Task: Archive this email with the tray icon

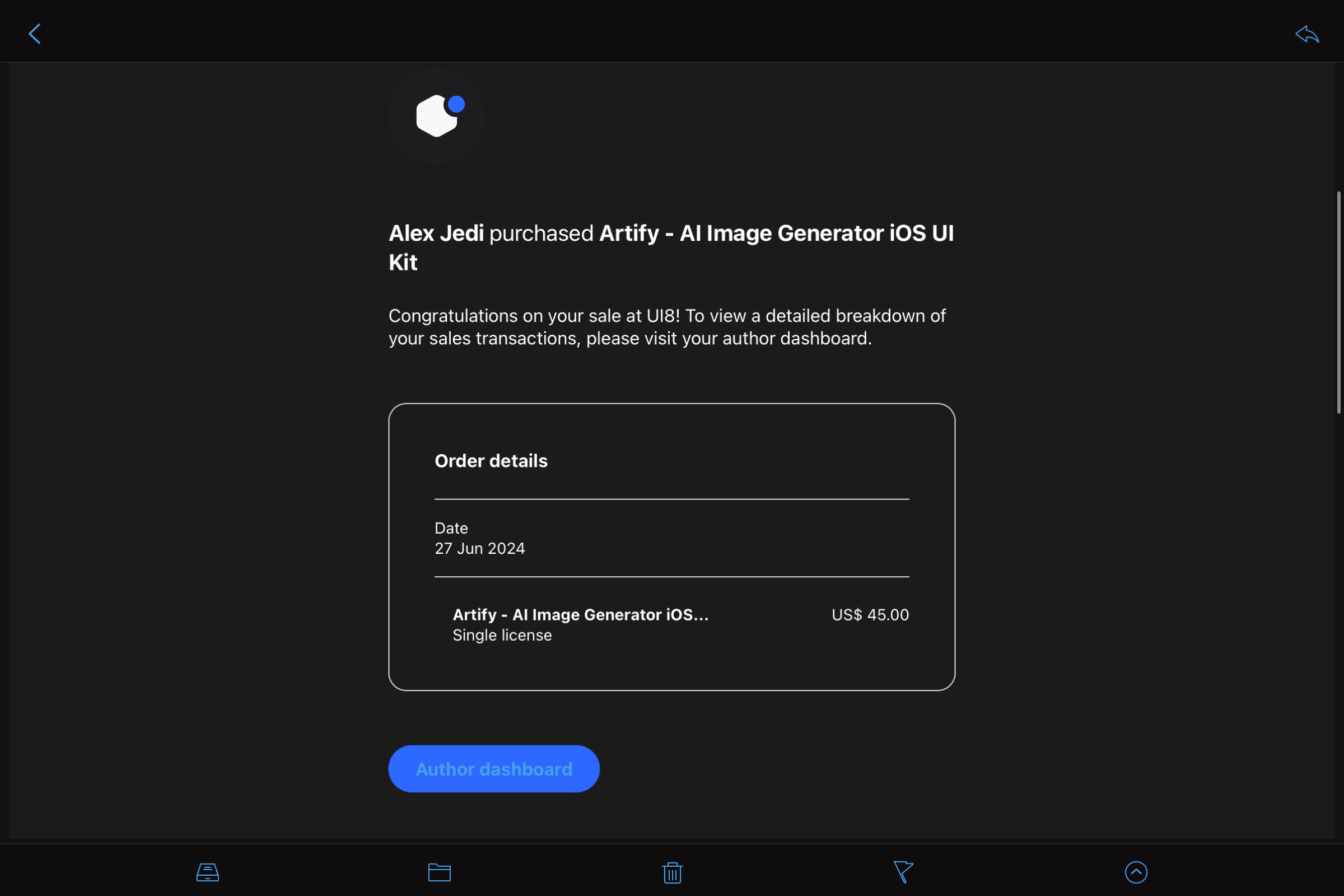Action: click(x=207, y=872)
